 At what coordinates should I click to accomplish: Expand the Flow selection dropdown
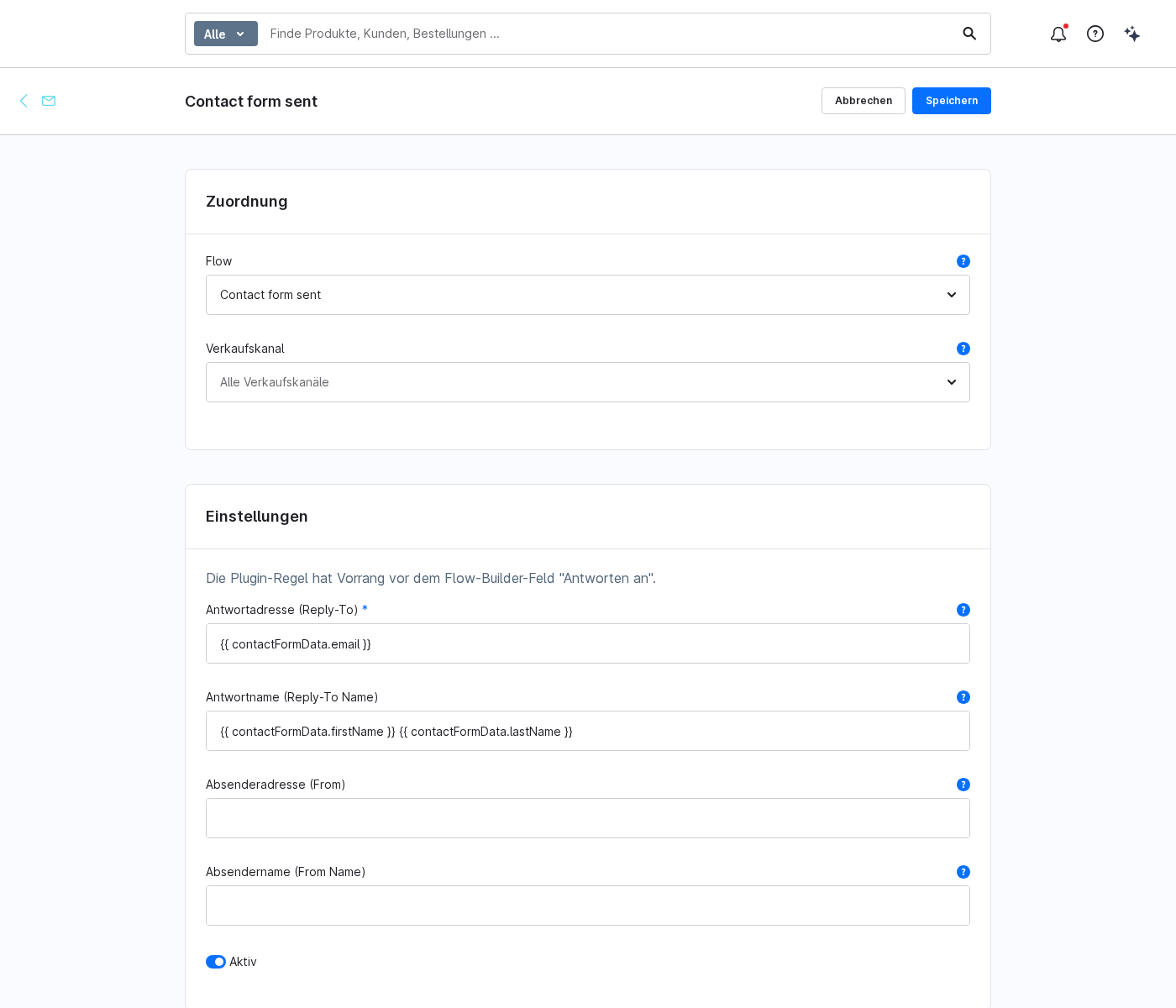[x=588, y=295]
